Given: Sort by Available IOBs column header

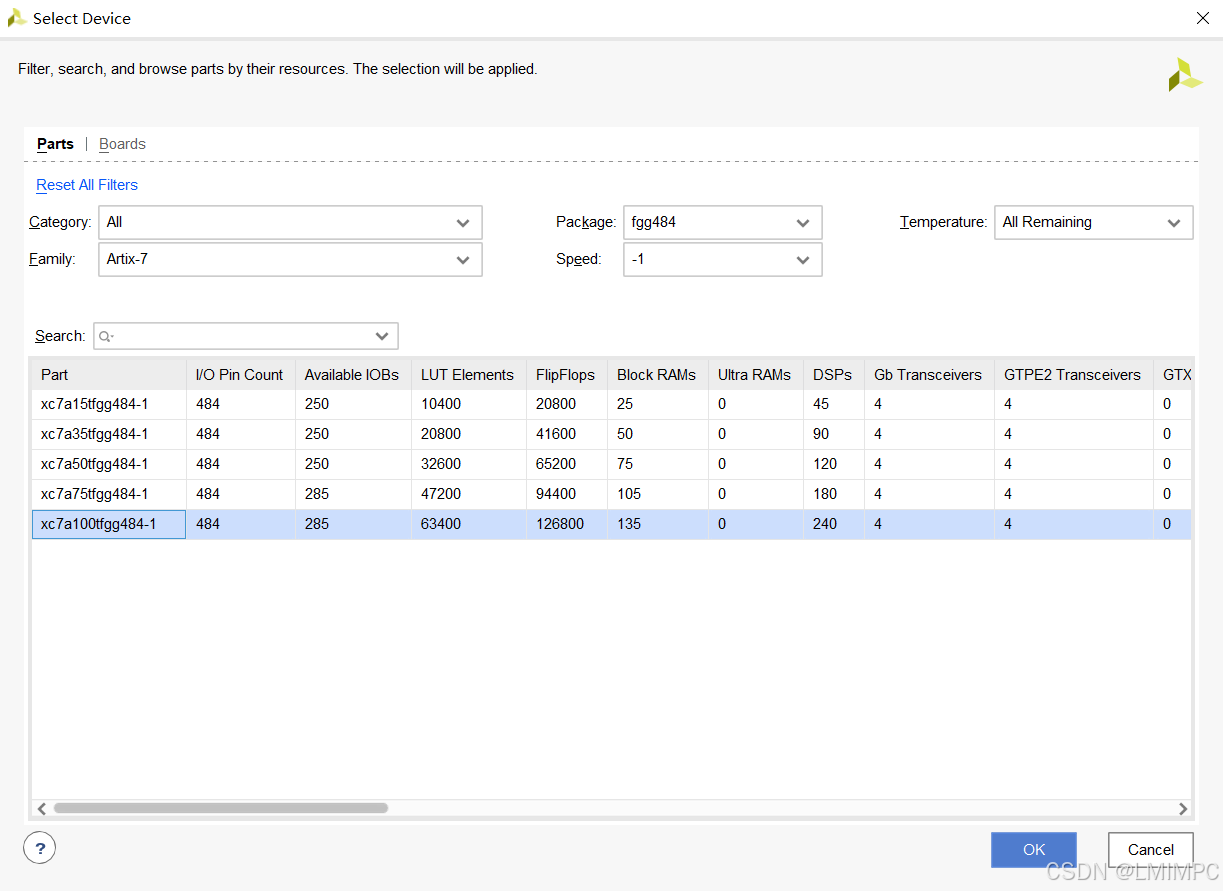Looking at the screenshot, I should pos(352,375).
